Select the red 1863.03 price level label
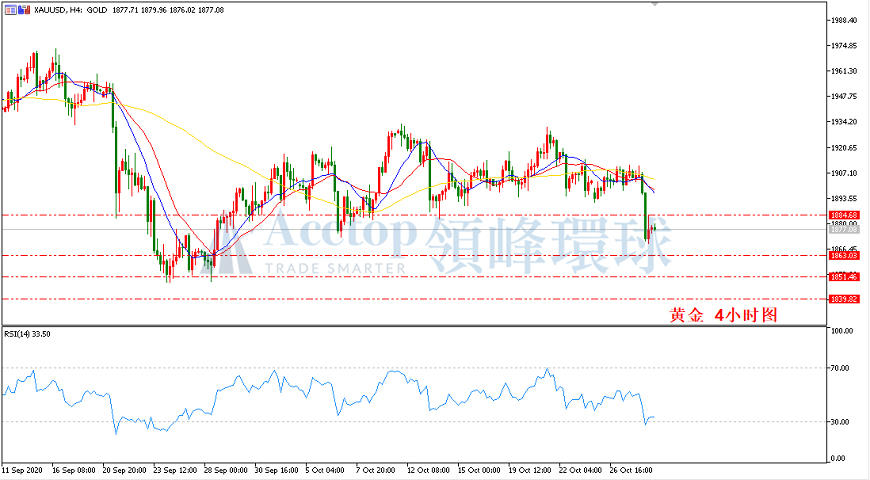Image resolution: width=870 pixels, height=480 pixels. [844, 256]
